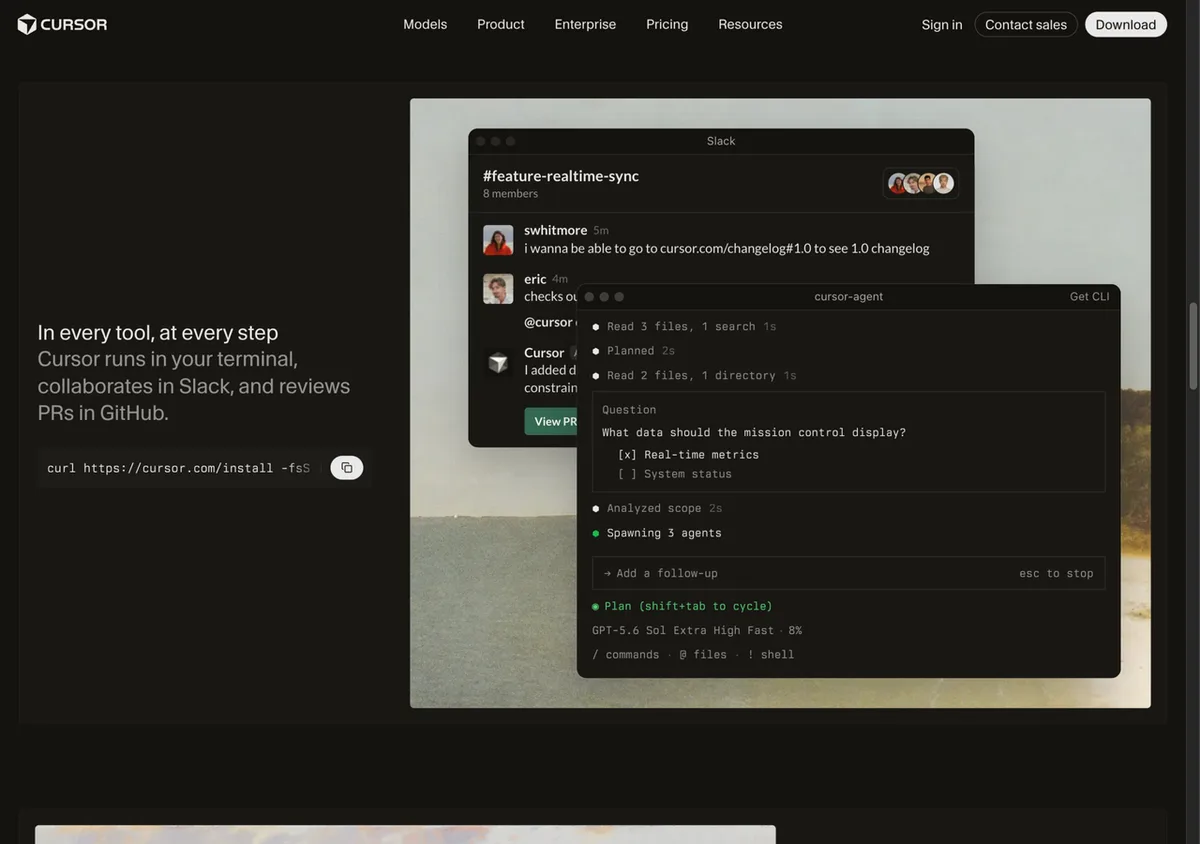Screen dimensions: 1200x844
Task: Click the Sign in link
Action: [x=942, y=25]
